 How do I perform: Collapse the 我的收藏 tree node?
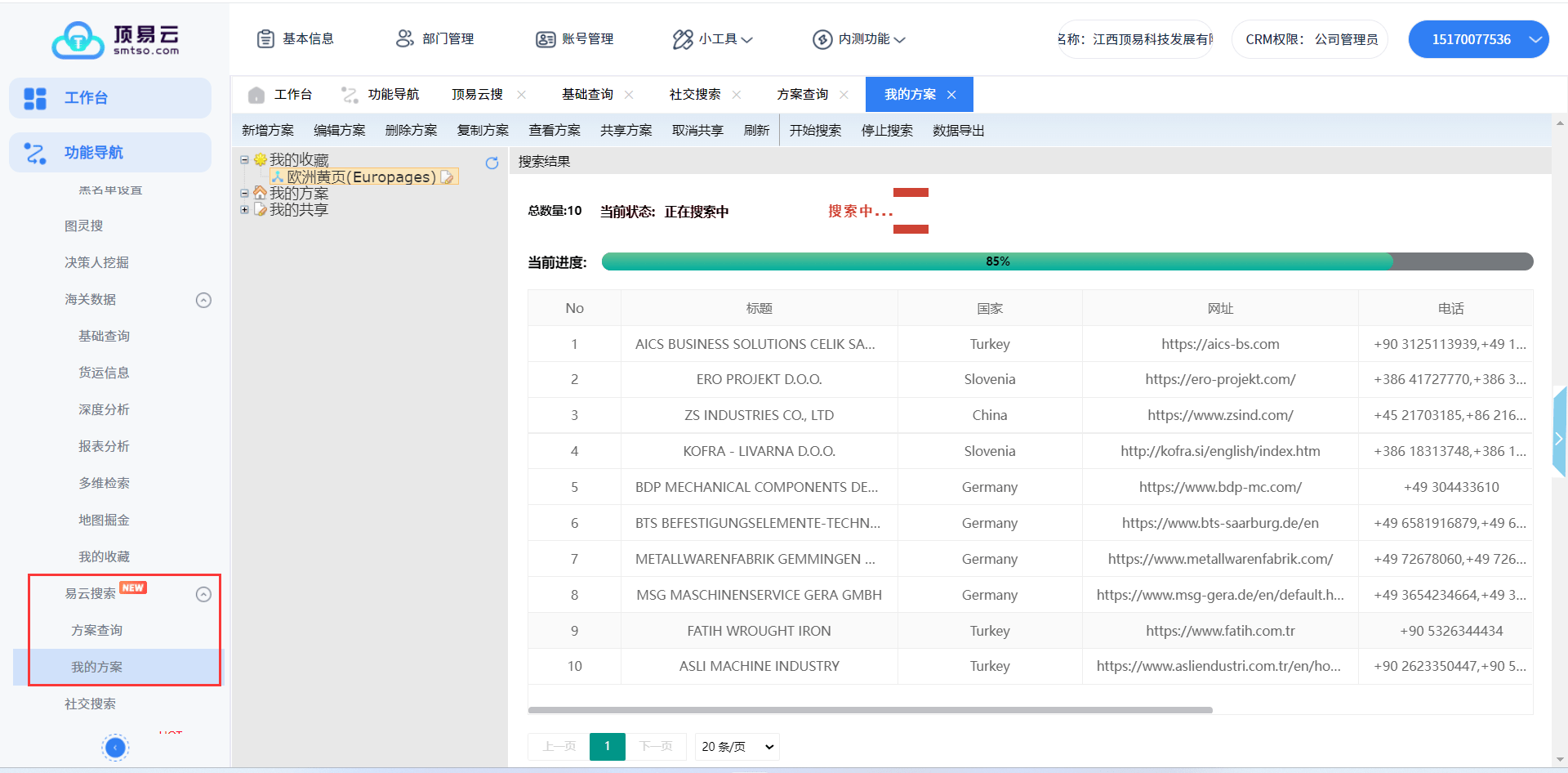(x=244, y=160)
